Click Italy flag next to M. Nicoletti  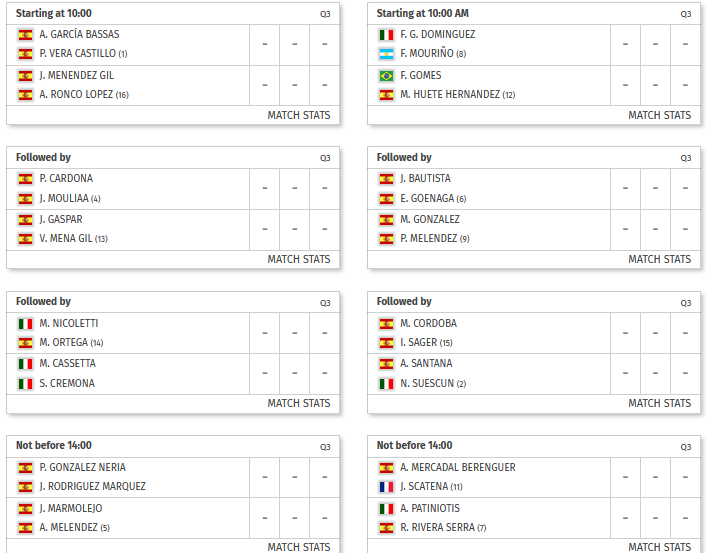point(26,324)
